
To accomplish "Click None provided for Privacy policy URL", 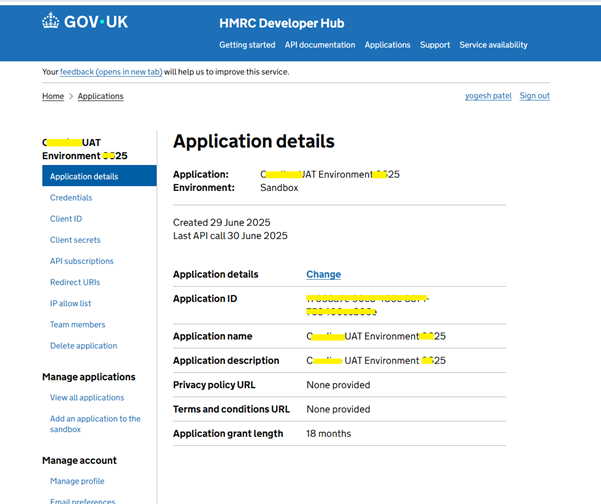I will 338,385.
